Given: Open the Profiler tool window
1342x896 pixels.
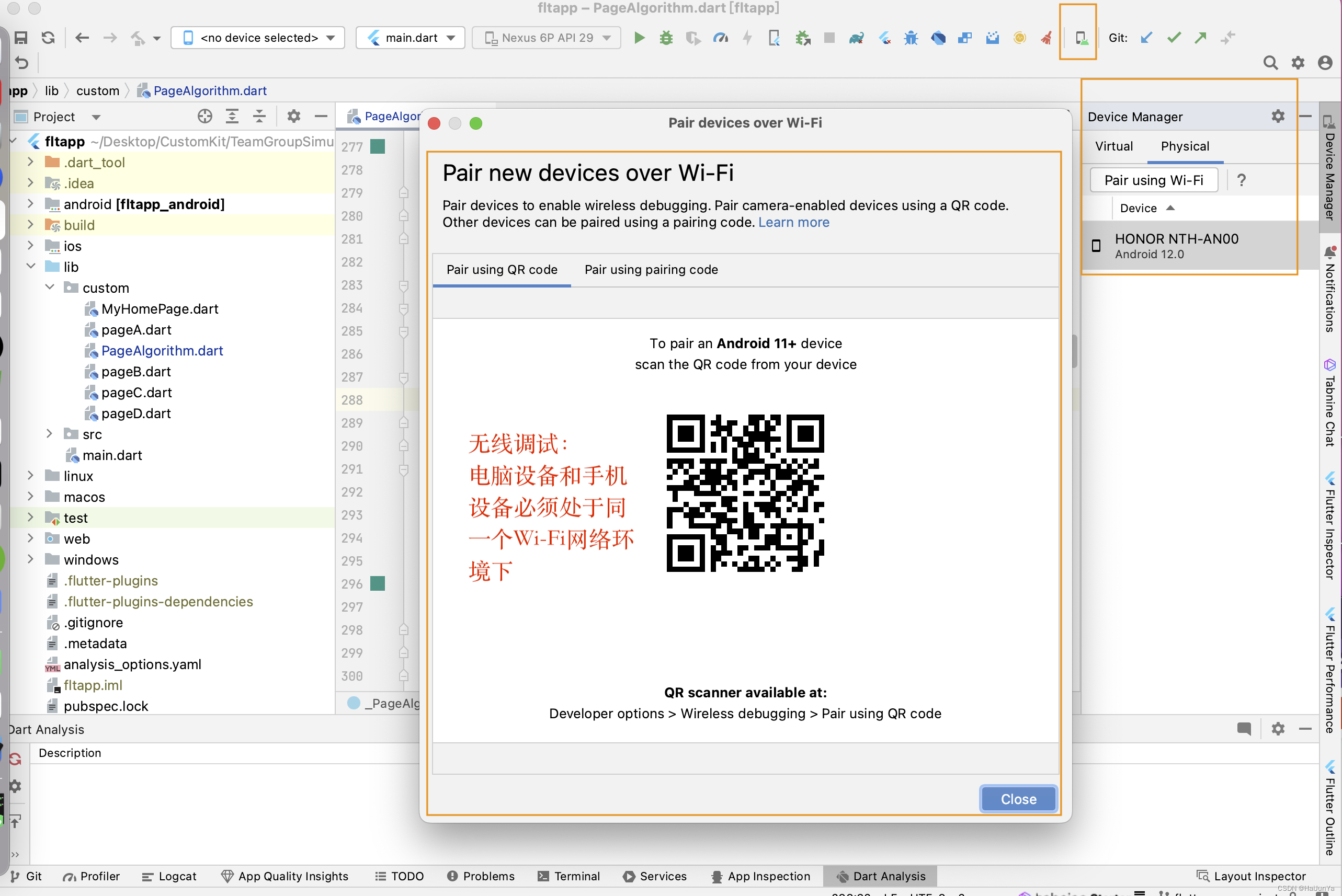Looking at the screenshot, I should pos(92,876).
